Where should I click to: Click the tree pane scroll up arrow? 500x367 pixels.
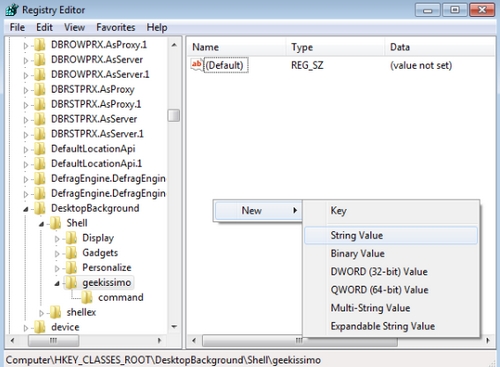coord(174,45)
